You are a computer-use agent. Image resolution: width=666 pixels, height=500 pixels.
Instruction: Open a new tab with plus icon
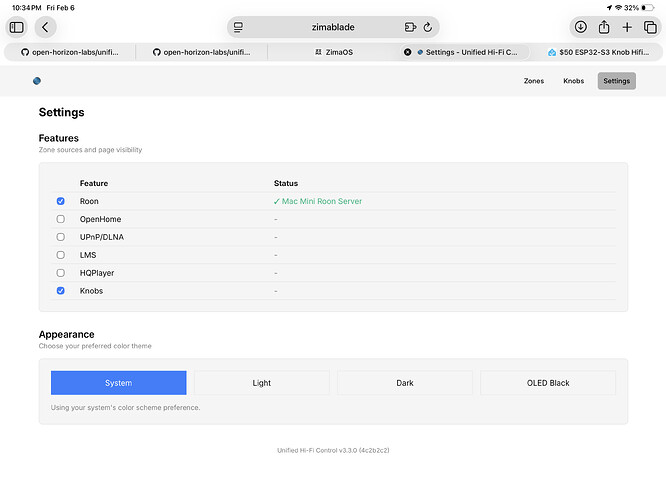tap(627, 27)
